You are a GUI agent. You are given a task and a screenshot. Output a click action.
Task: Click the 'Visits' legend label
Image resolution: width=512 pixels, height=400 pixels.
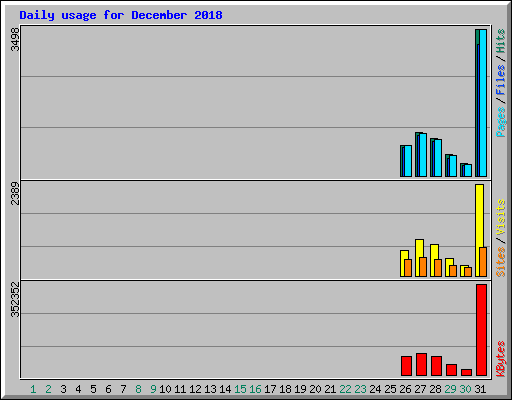point(500,217)
